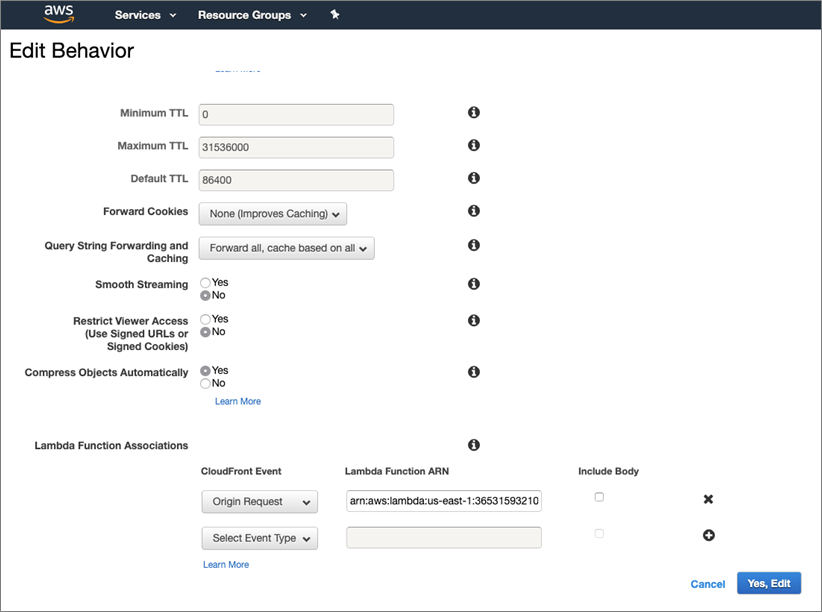Click the Smooth Streaming info icon
The width and height of the screenshot is (822, 612).
tap(473, 283)
